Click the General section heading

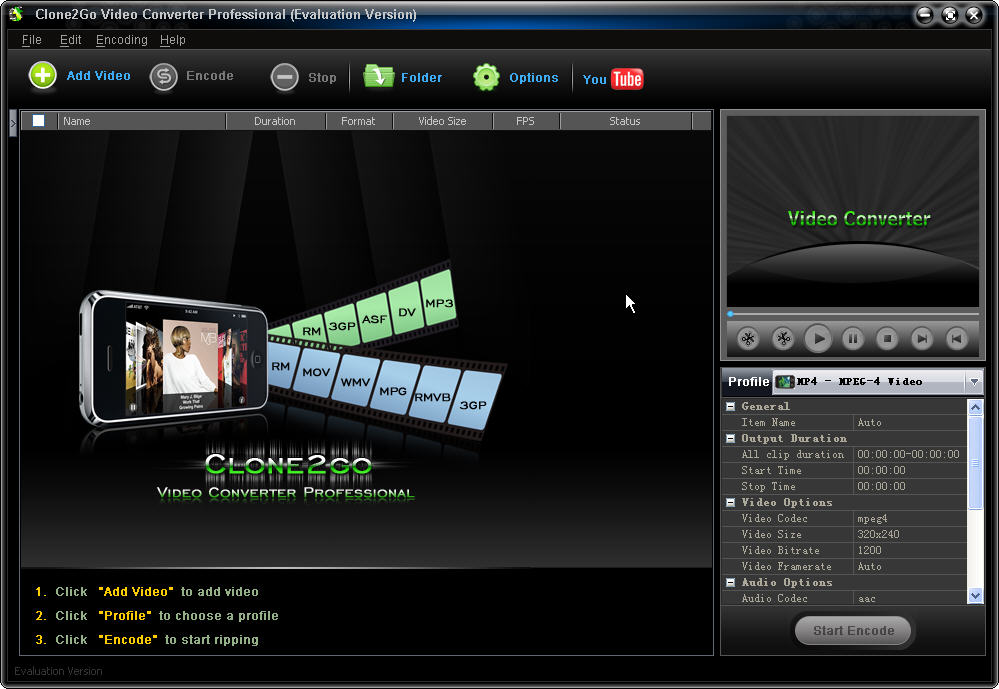(x=765, y=407)
